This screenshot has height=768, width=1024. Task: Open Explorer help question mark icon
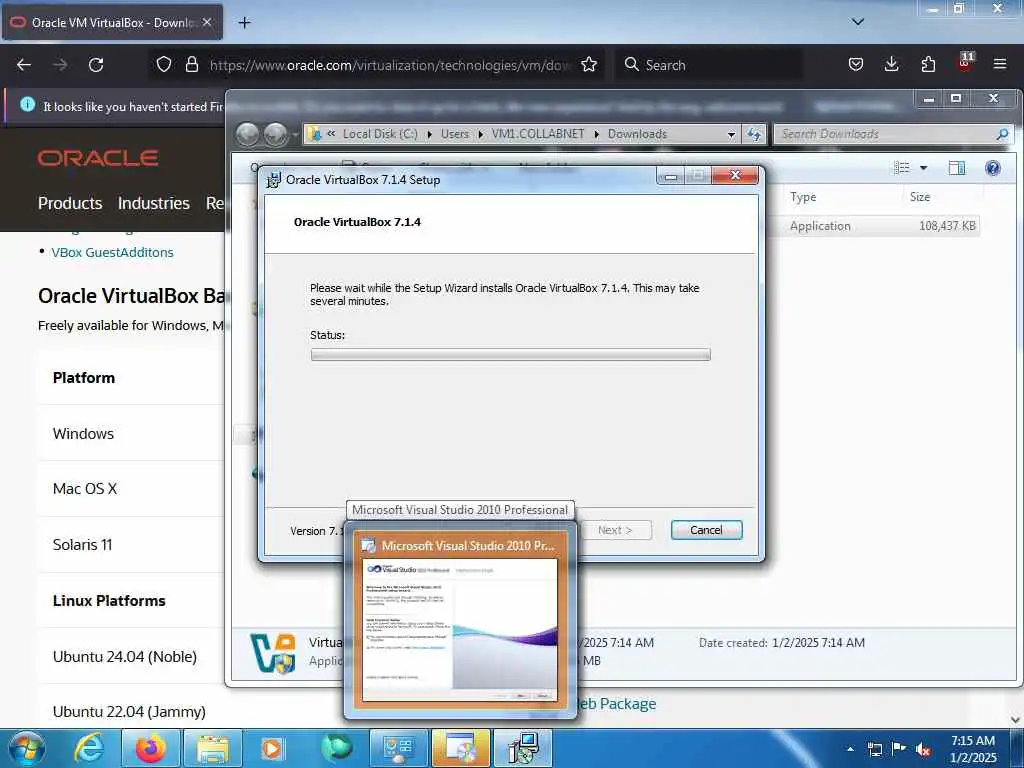point(993,168)
